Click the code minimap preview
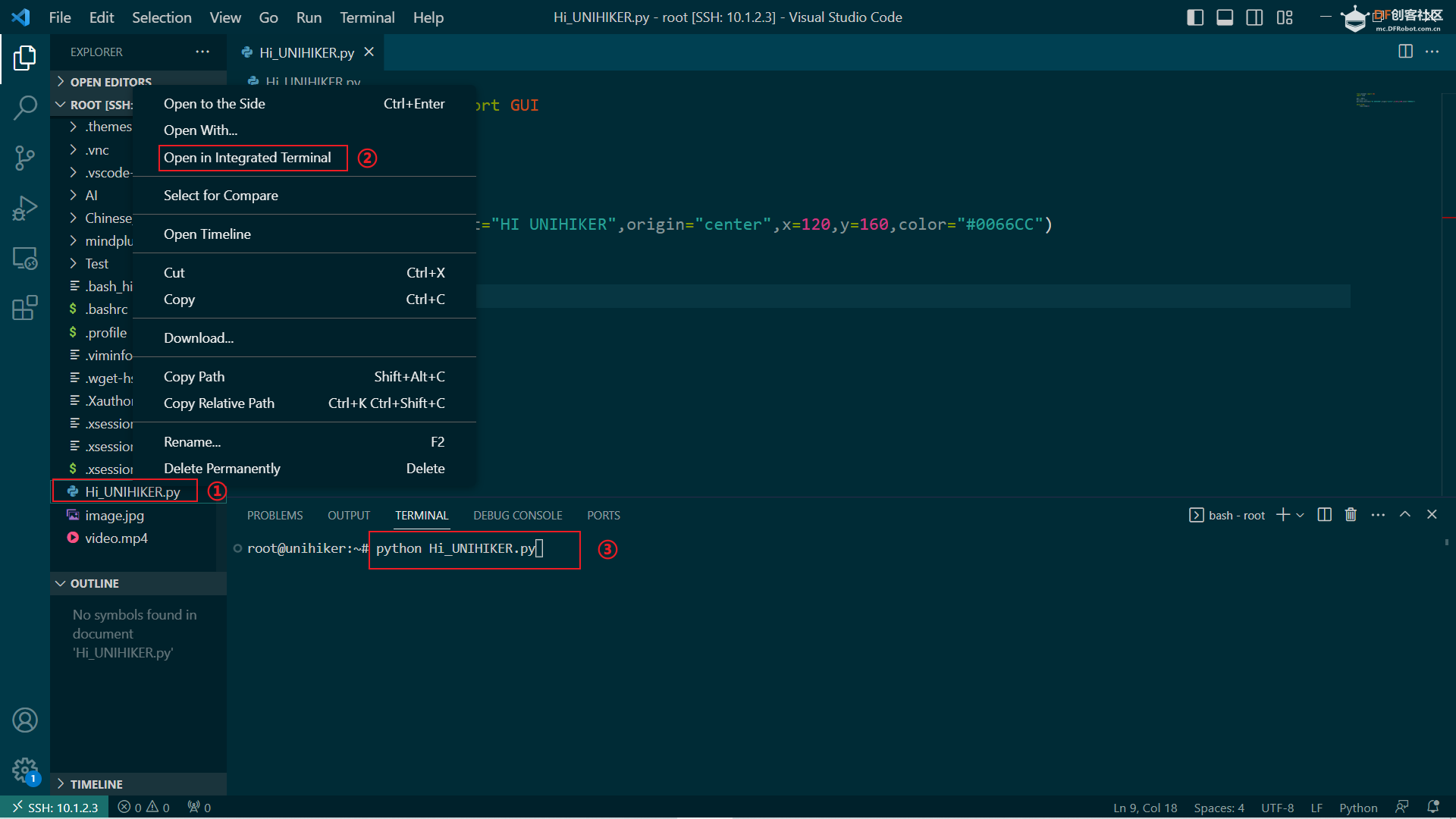Screen dimensions: 1456x819 pos(1385,100)
